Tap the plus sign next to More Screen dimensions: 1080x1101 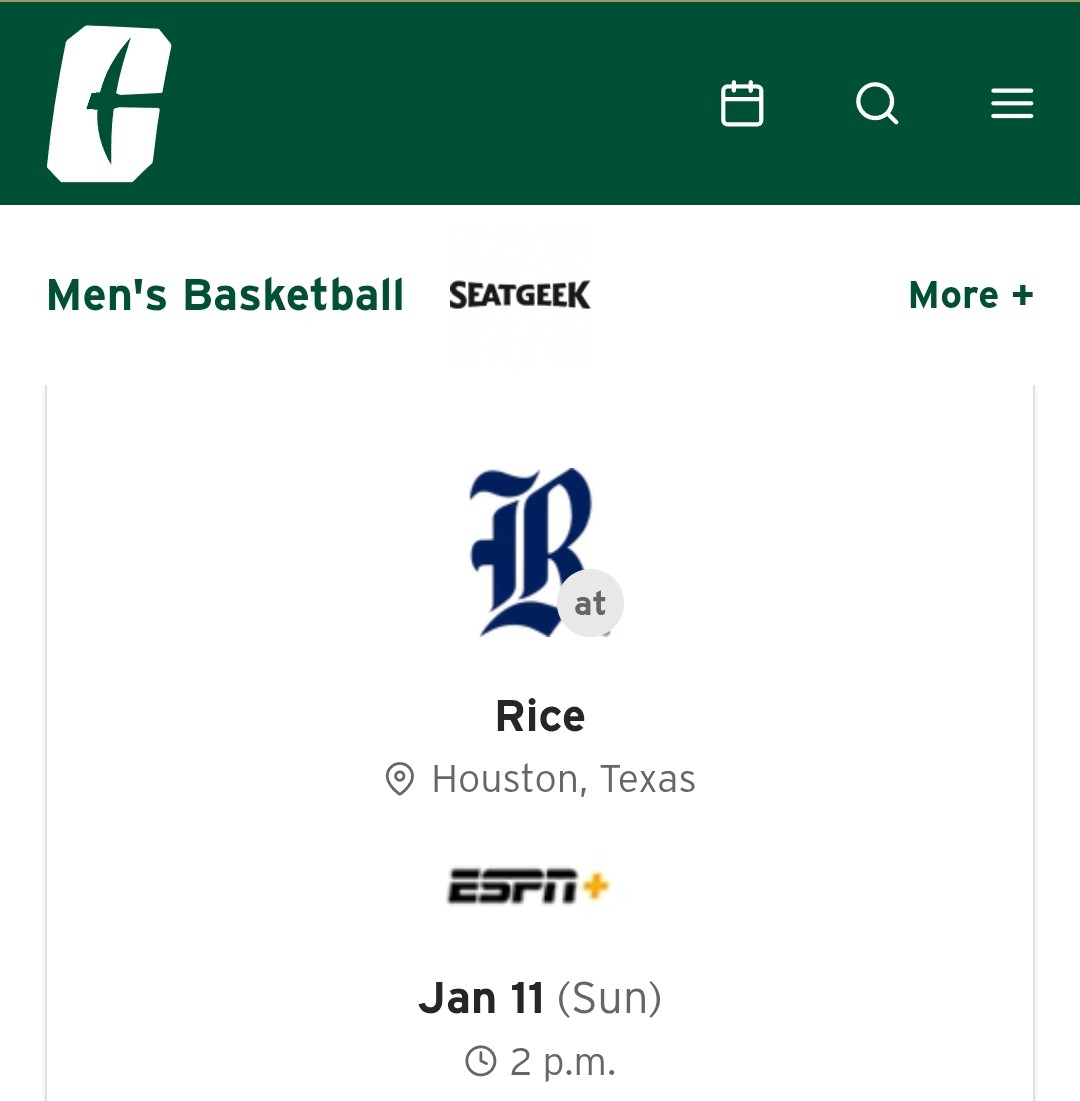tap(1022, 295)
